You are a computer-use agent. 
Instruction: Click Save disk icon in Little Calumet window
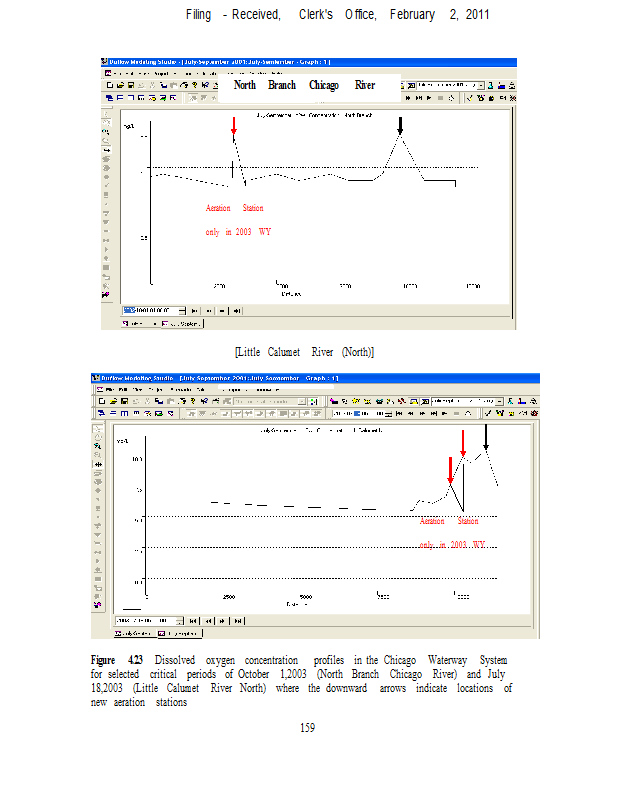(x=125, y=401)
